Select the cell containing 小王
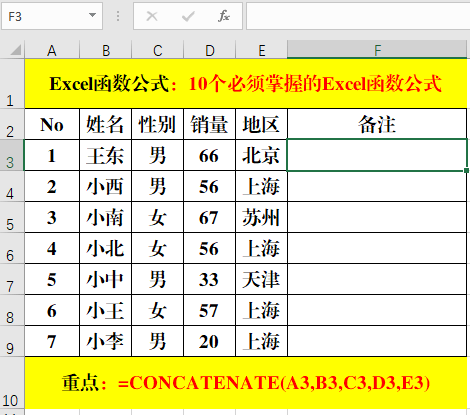Screen dimensions: 470x415 coord(106,310)
